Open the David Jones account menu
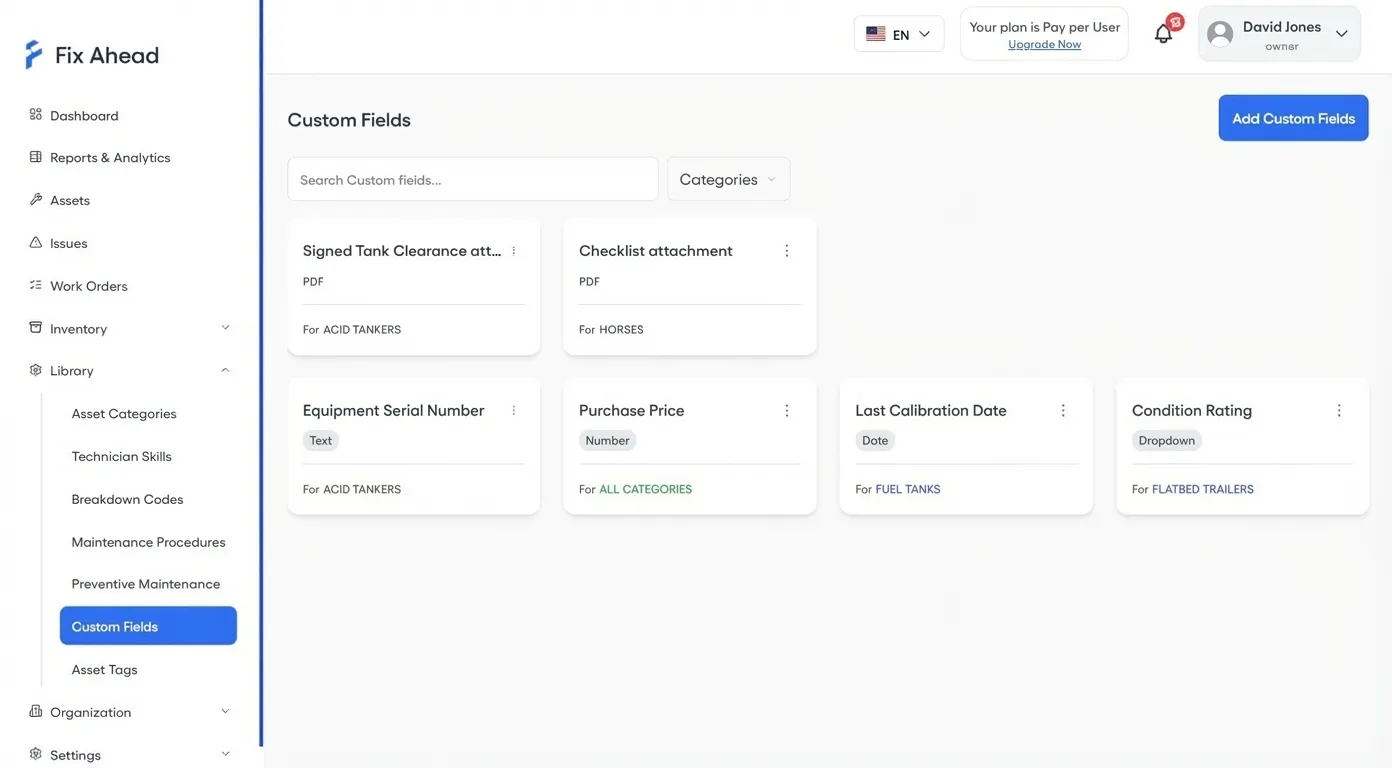Screen dimensions: 1392x768 tap(1279, 33)
